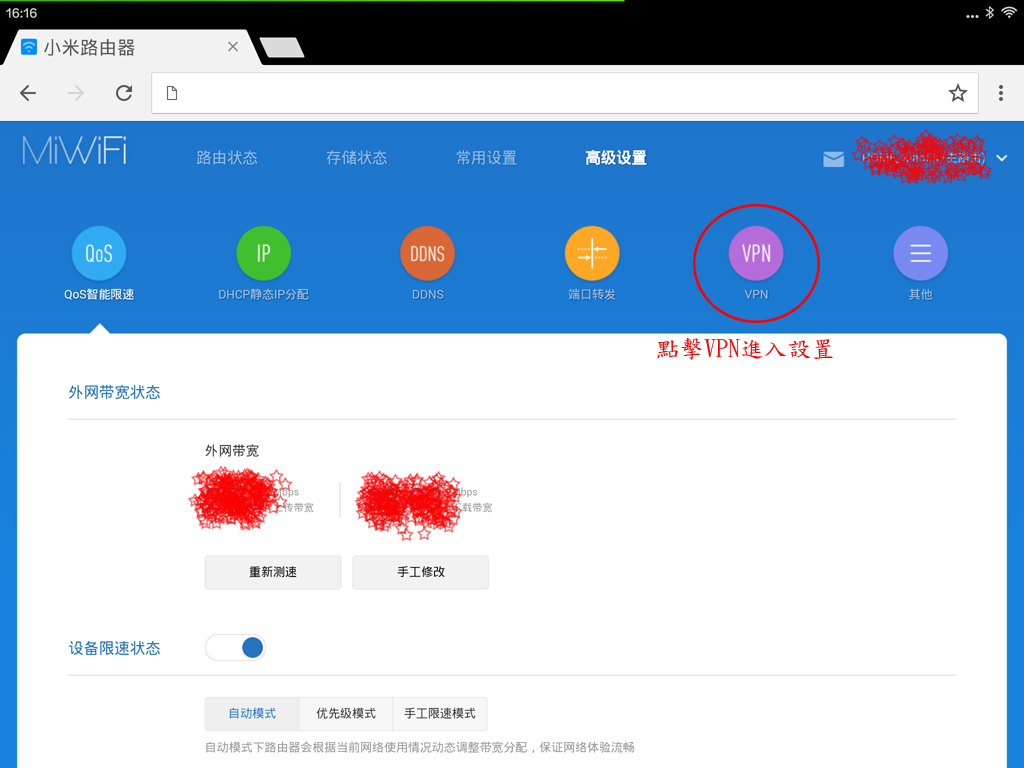Click the page info document icon
This screenshot has height=768, width=1024.
click(172, 93)
